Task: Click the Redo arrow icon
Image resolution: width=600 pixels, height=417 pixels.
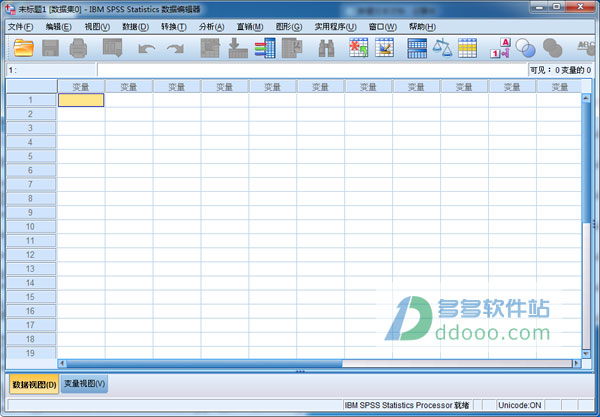Action: coord(175,49)
